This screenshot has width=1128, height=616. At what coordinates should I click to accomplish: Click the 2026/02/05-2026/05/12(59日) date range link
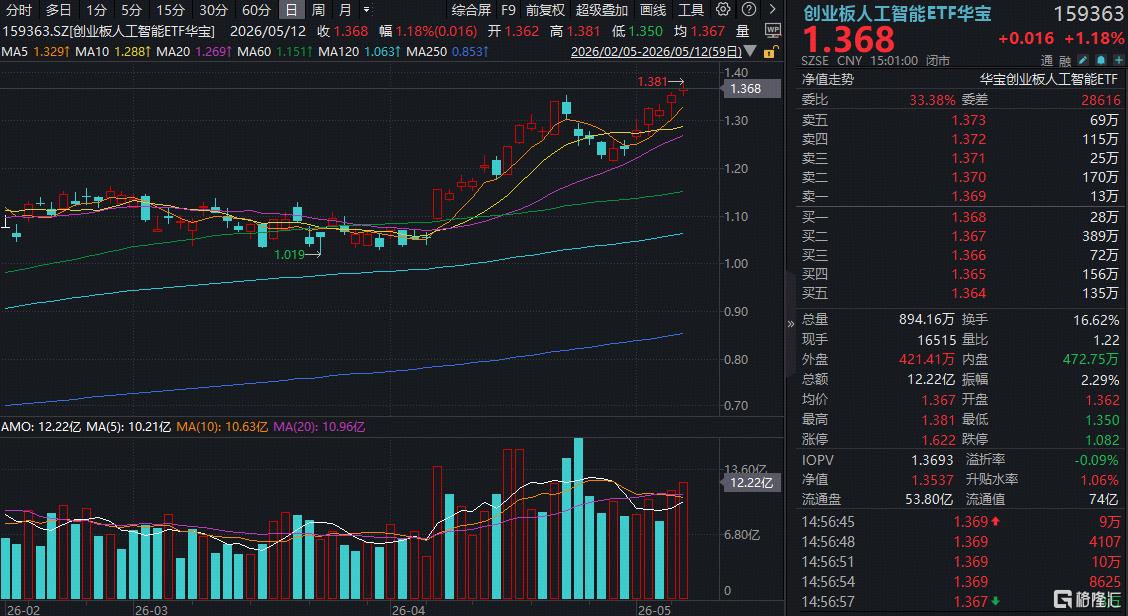point(656,52)
